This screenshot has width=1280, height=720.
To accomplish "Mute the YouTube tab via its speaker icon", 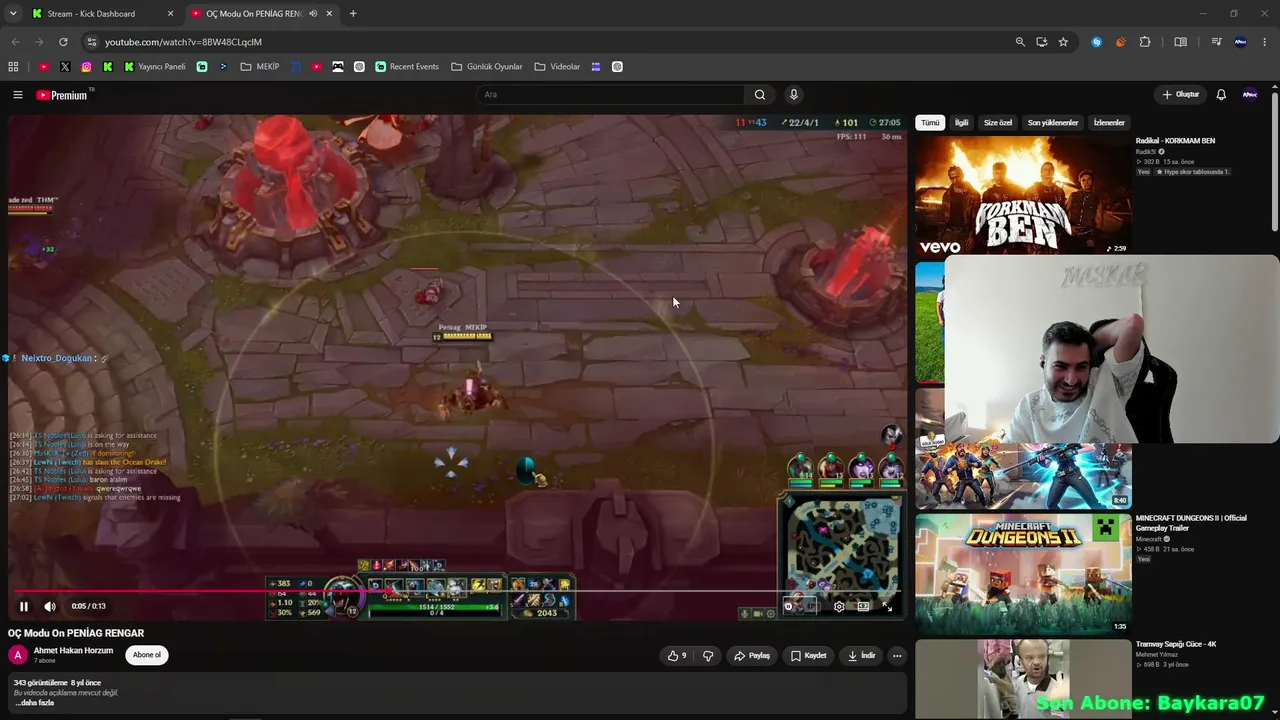I will [x=313, y=14].
